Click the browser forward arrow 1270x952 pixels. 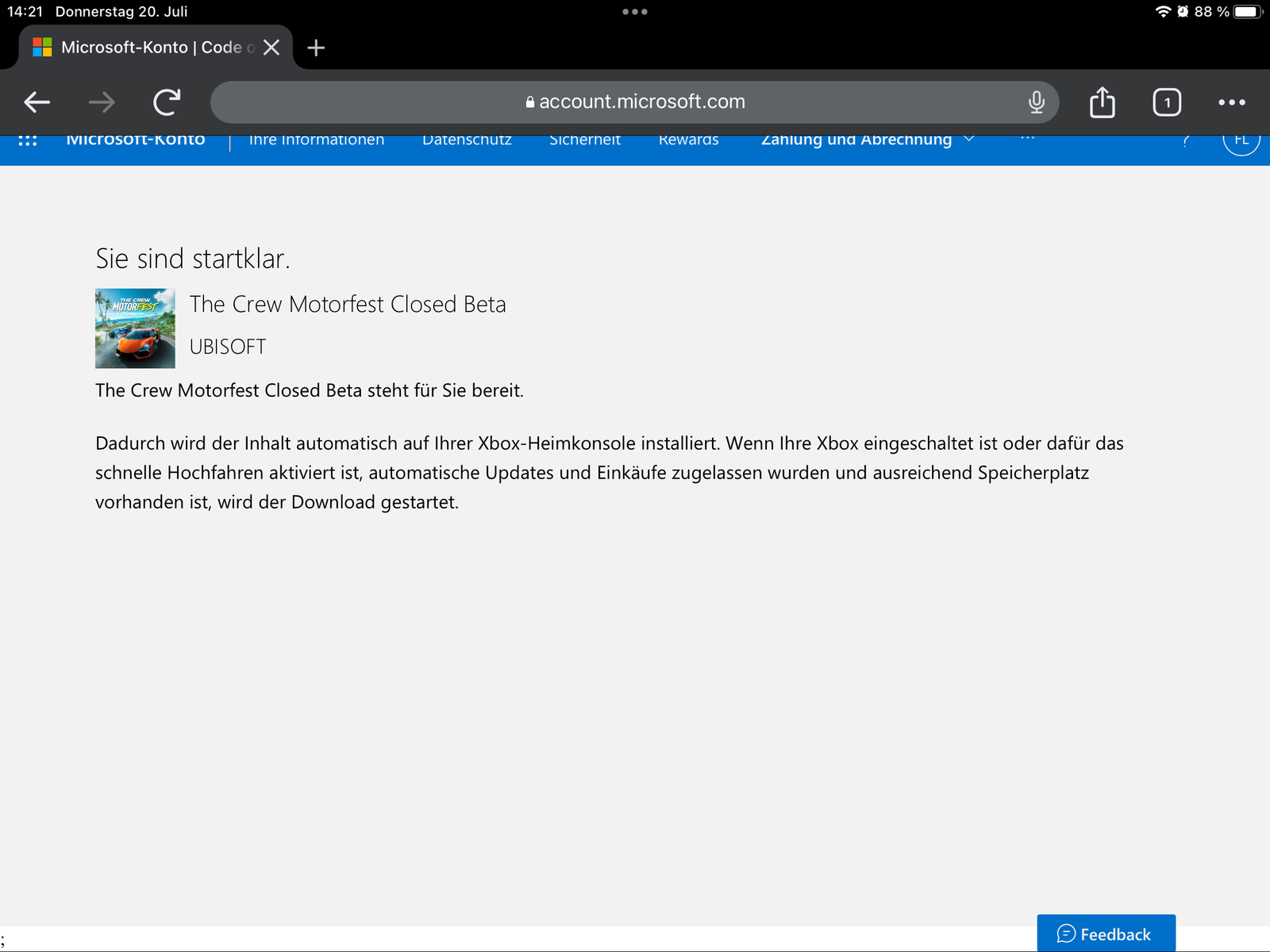(x=102, y=102)
